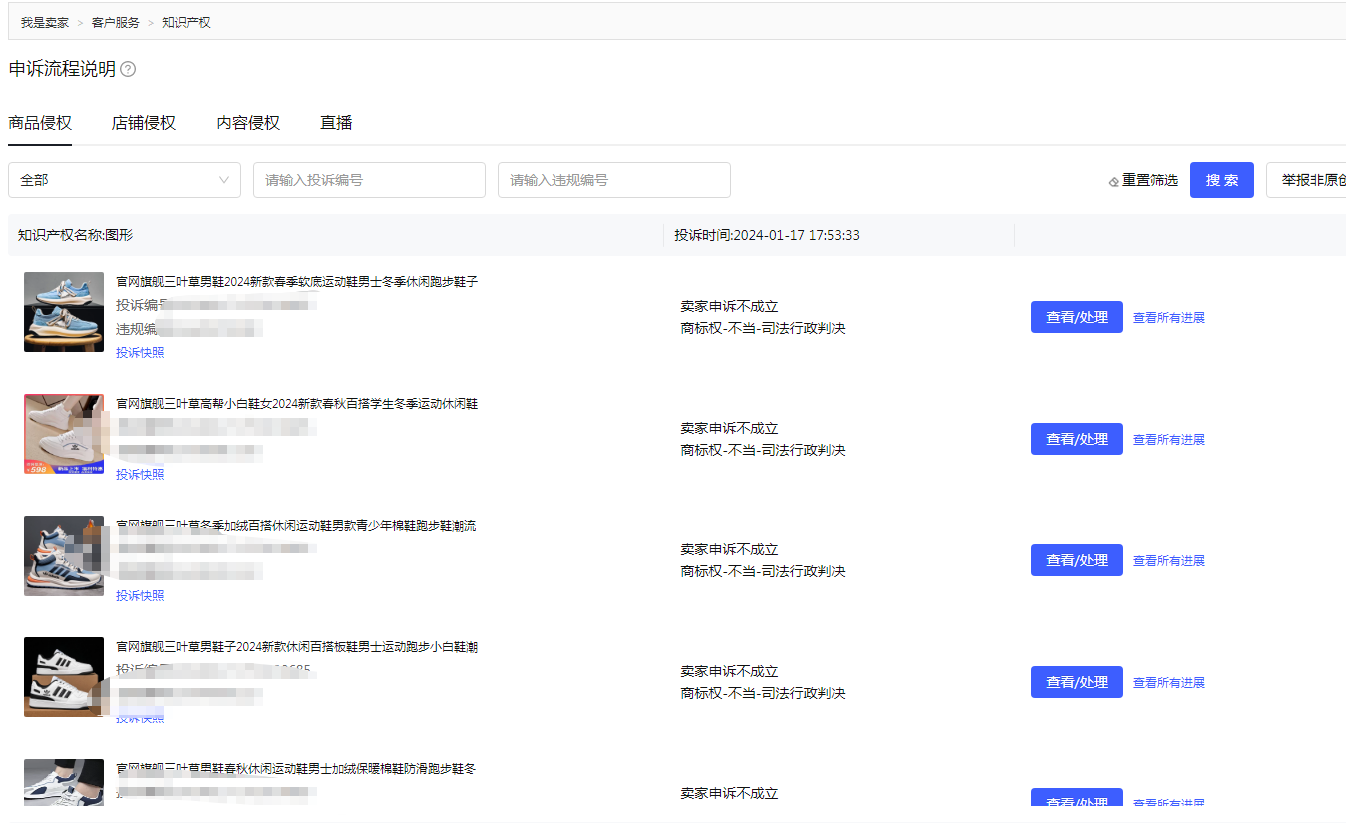The height and width of the screenshot is (823, 1346).
Task: Go to 我是卖家 in the breadcrumb
Action: pyautogui.click(x=45, y=22)
